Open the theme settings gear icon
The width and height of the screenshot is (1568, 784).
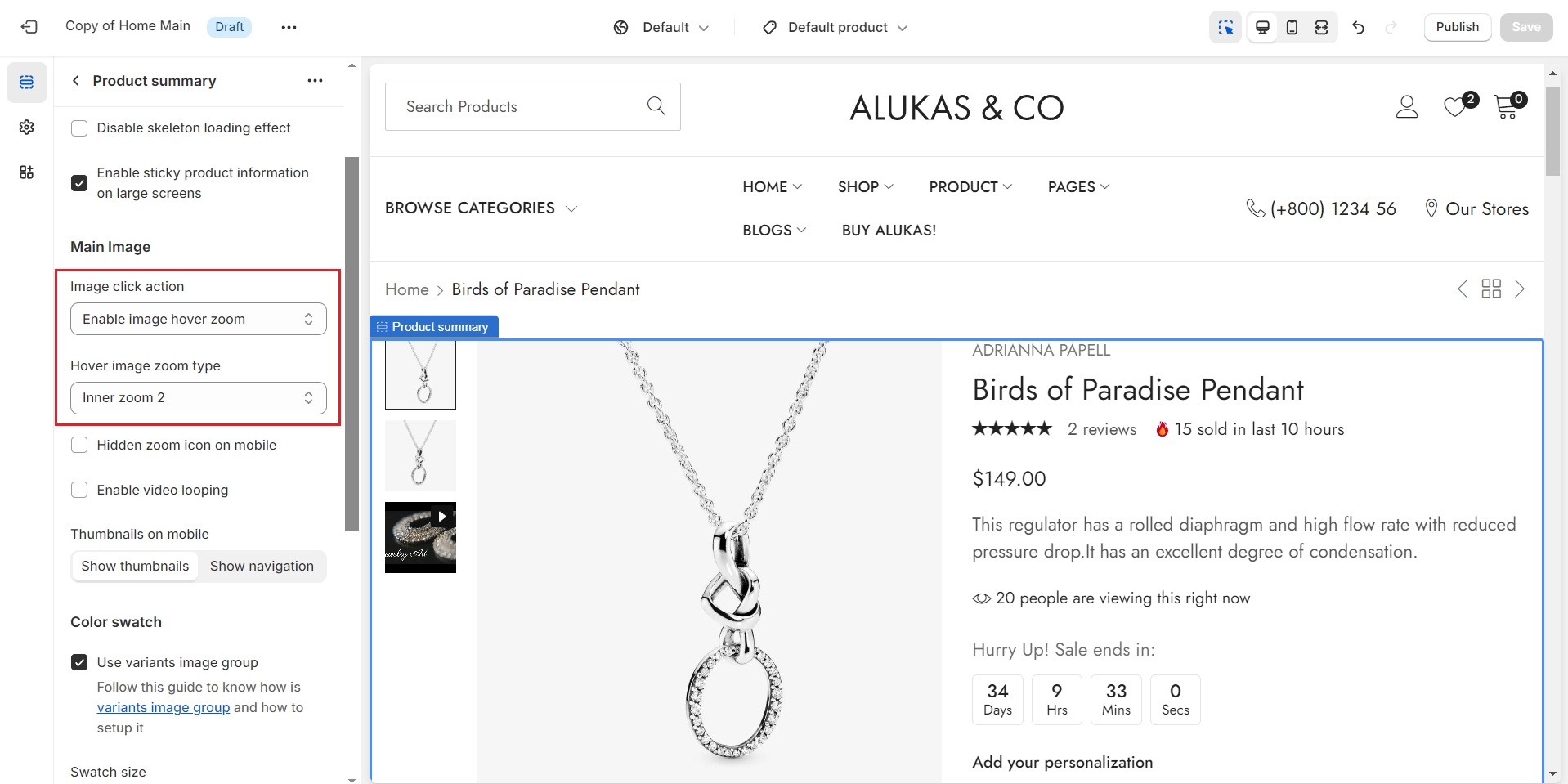click(x=27, y=128)
